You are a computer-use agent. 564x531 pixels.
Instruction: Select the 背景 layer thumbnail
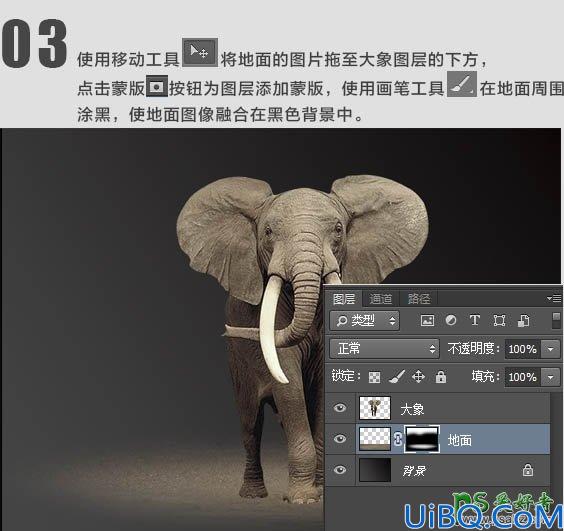375,470
